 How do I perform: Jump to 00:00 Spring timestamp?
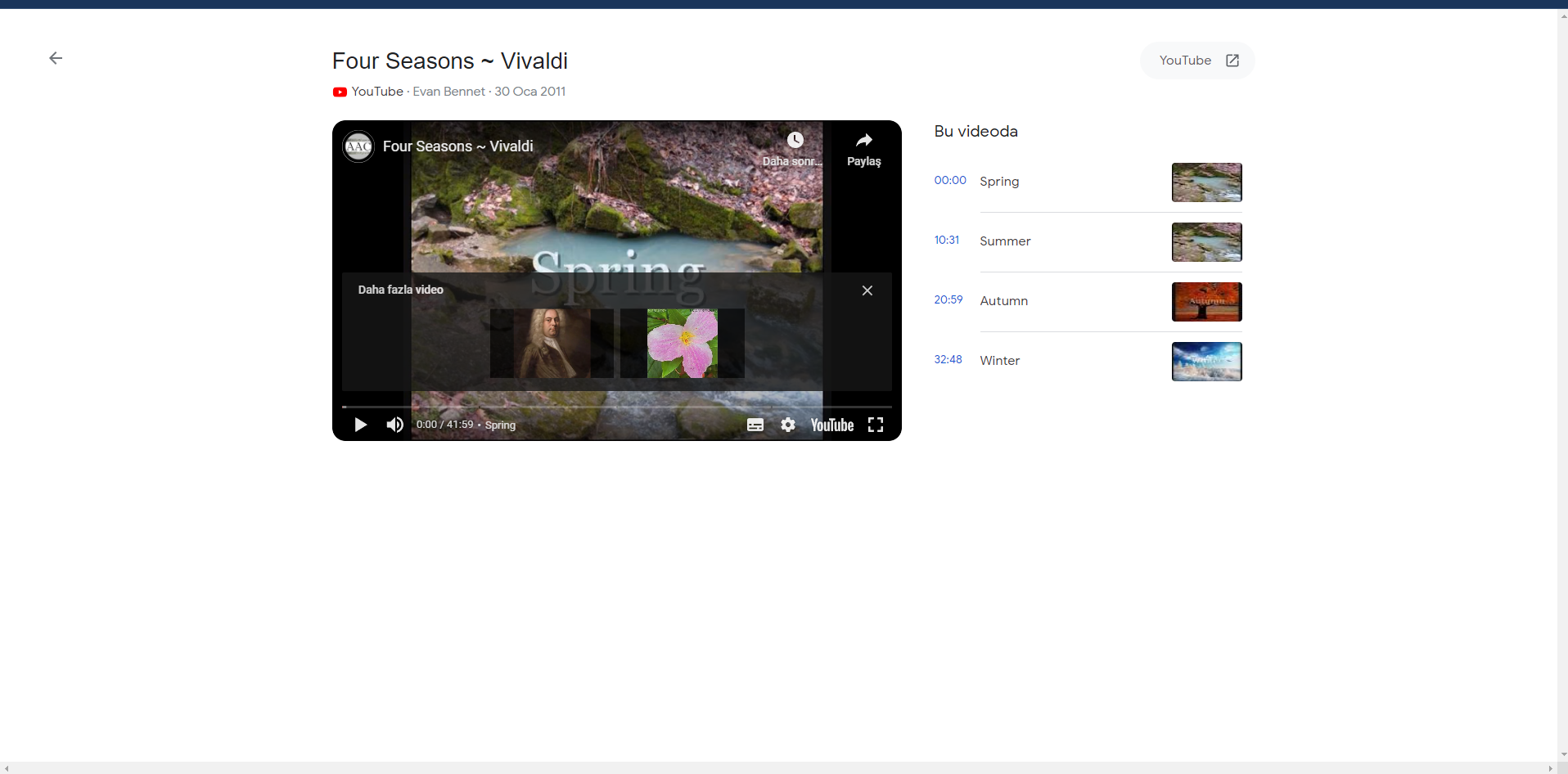point(950,181)
